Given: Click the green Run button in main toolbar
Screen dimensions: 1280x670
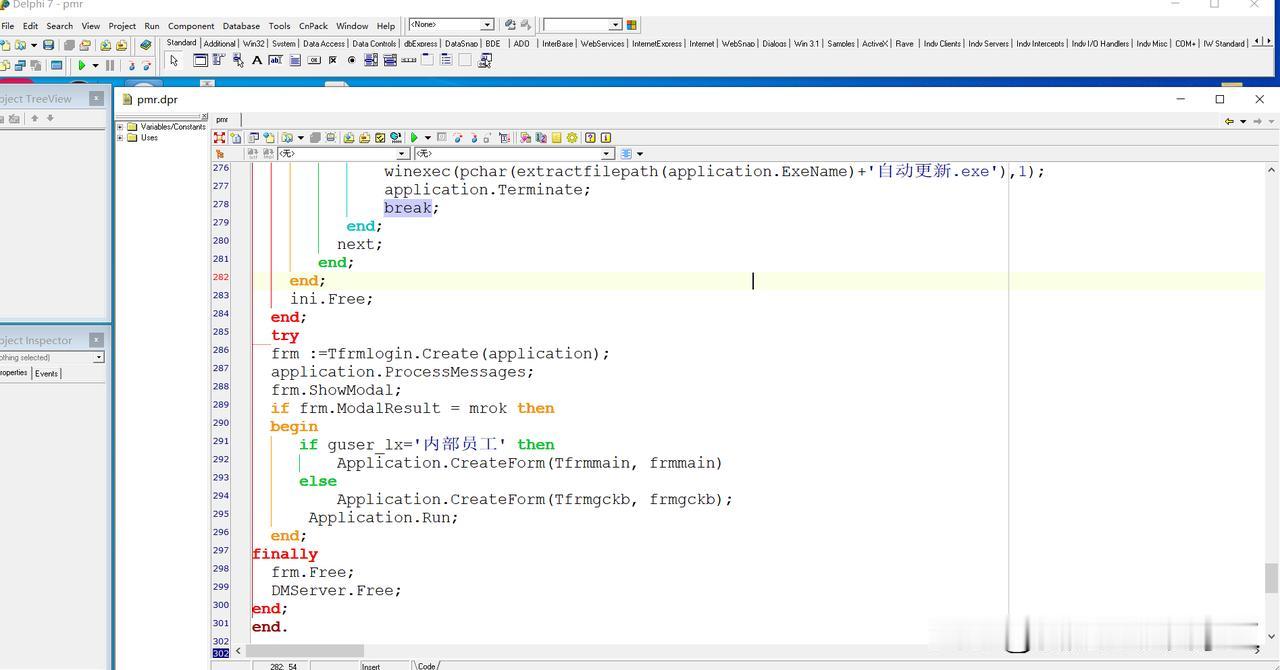Looking at the screenshot, I should pos(82,66).
